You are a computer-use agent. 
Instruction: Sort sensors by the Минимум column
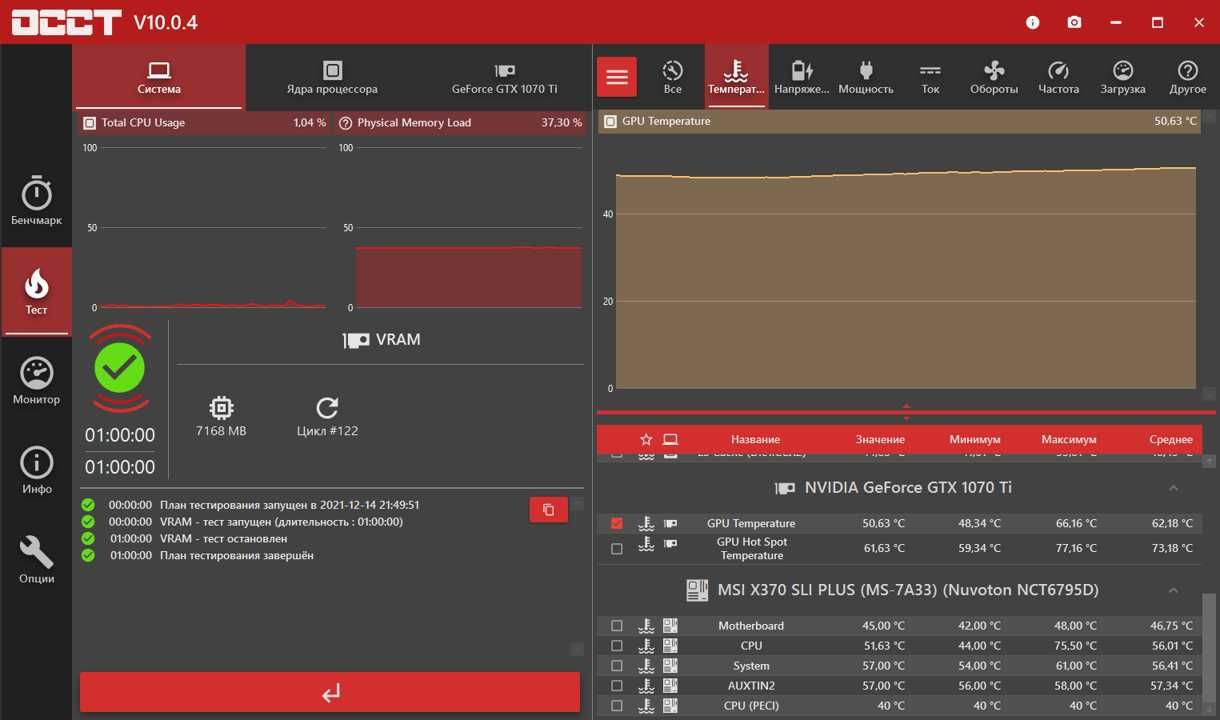tap(975, 439)
